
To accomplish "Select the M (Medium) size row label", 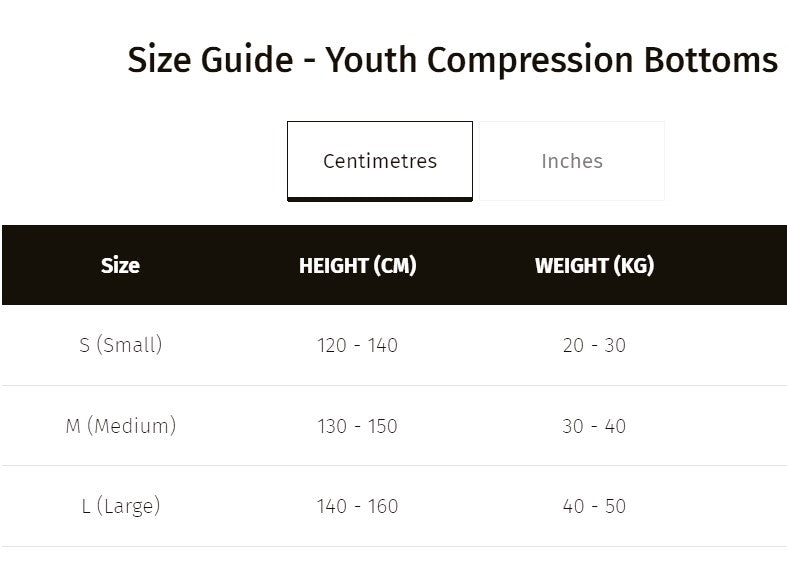I will coord(120,426).
